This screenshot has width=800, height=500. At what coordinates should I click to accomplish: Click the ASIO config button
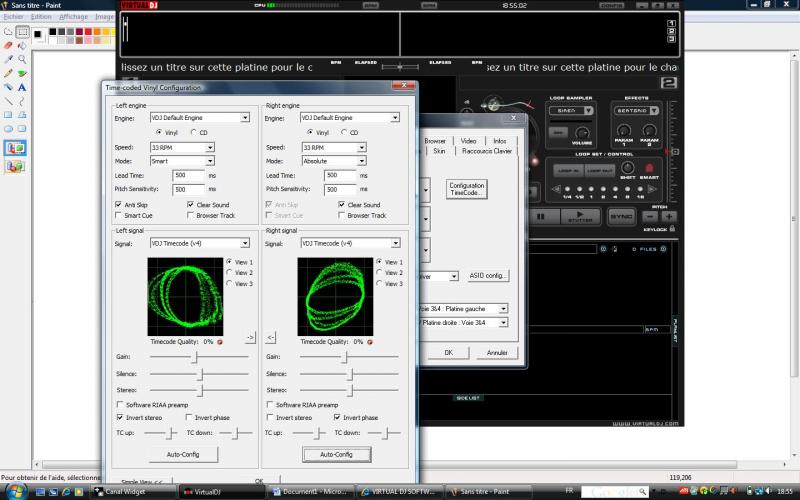pyautogui.click(x=489, y=275)
